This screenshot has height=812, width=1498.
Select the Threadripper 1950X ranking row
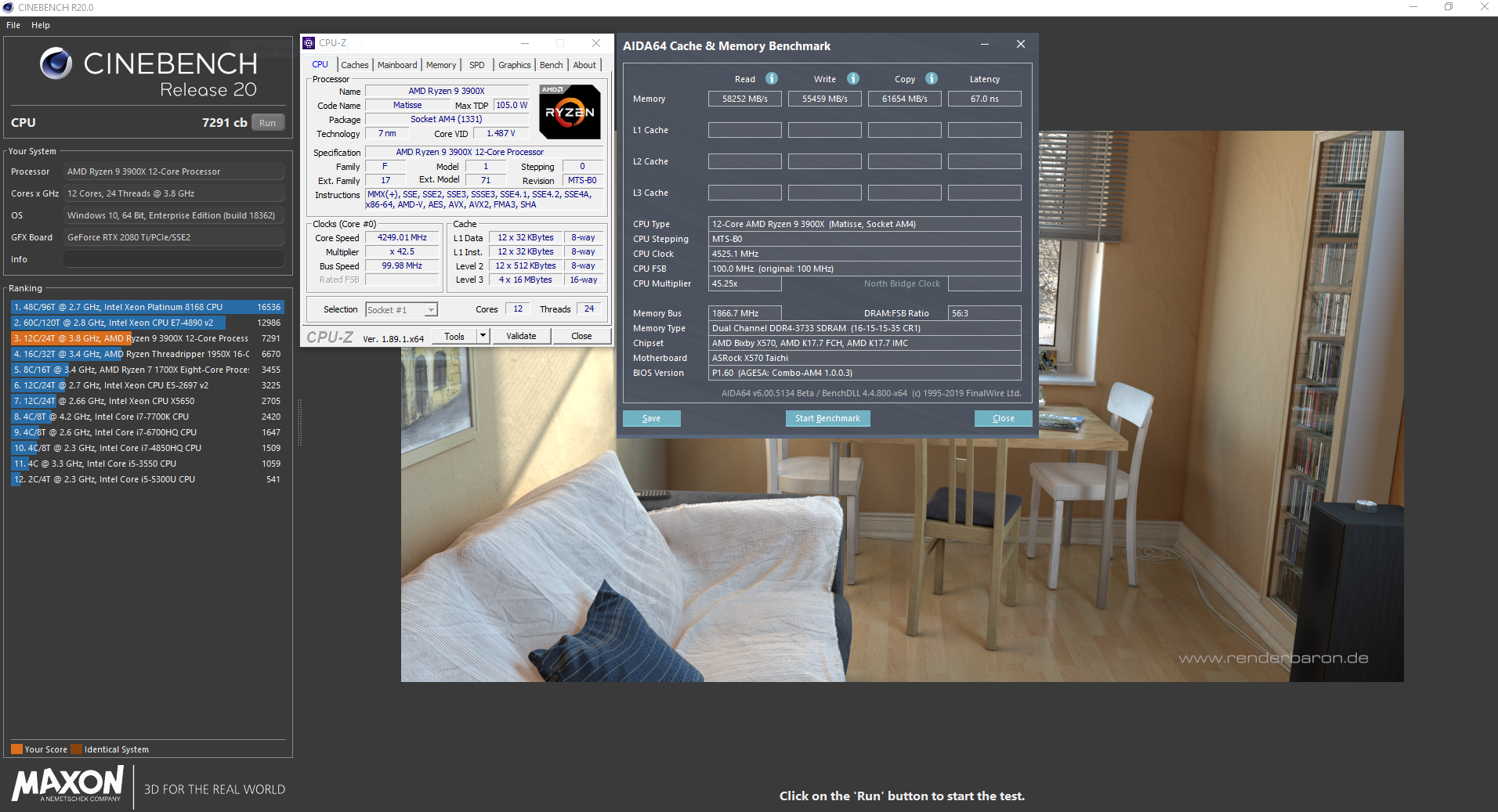(x=147, y=354)
